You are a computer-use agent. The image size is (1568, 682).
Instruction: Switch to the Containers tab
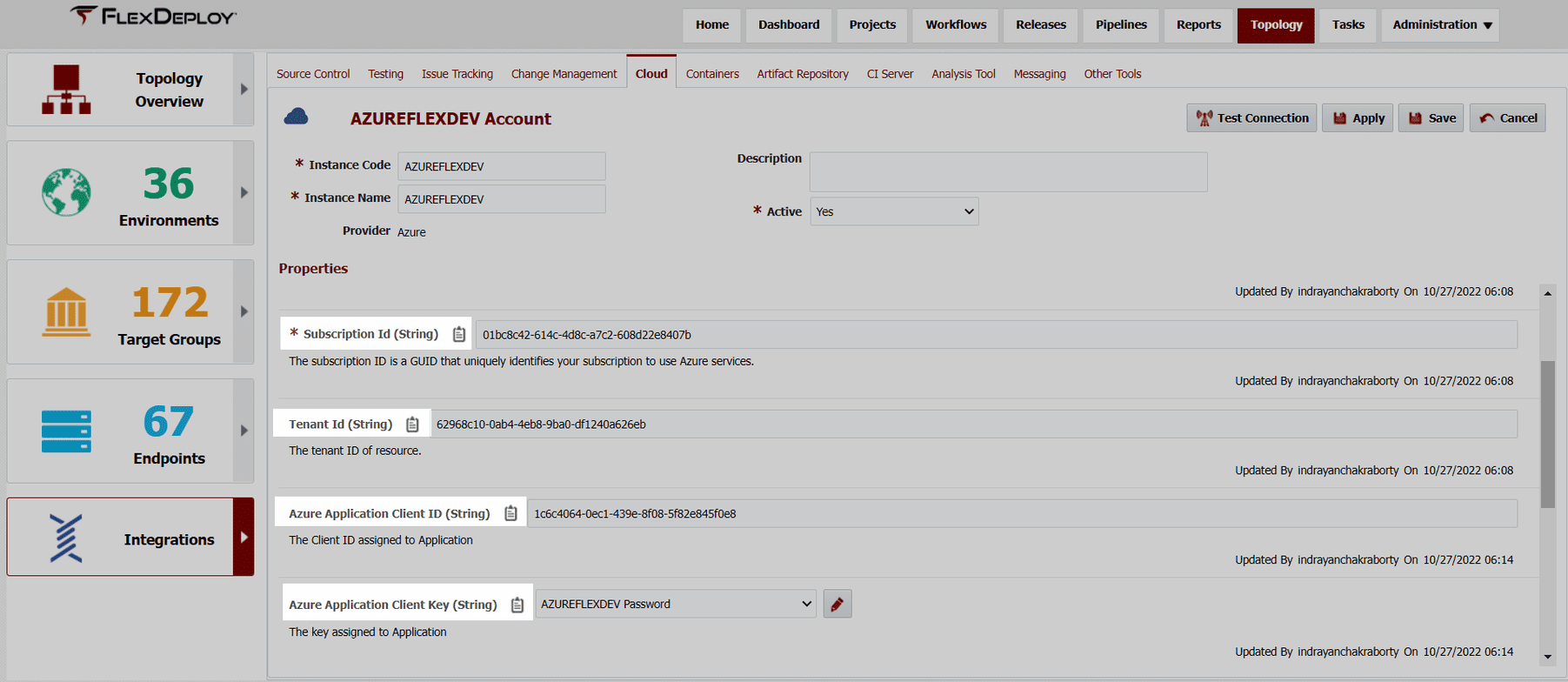[x=712, y=74]
